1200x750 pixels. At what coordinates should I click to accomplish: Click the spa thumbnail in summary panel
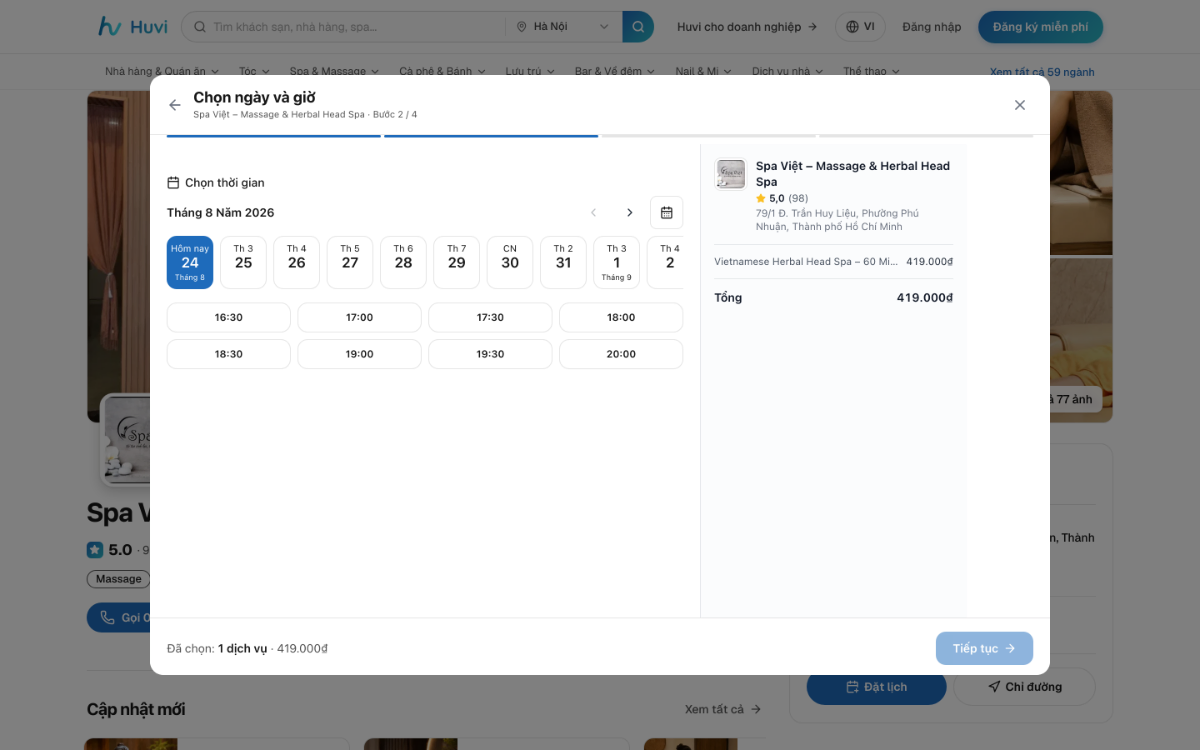731,174
